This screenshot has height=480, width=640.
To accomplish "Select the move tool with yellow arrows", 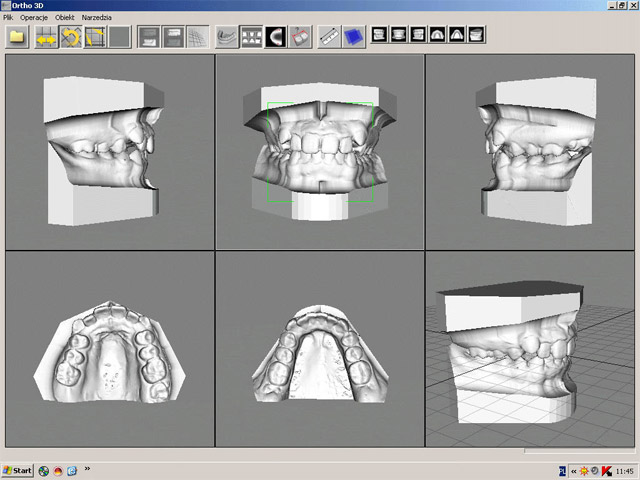I will point(46,37).
